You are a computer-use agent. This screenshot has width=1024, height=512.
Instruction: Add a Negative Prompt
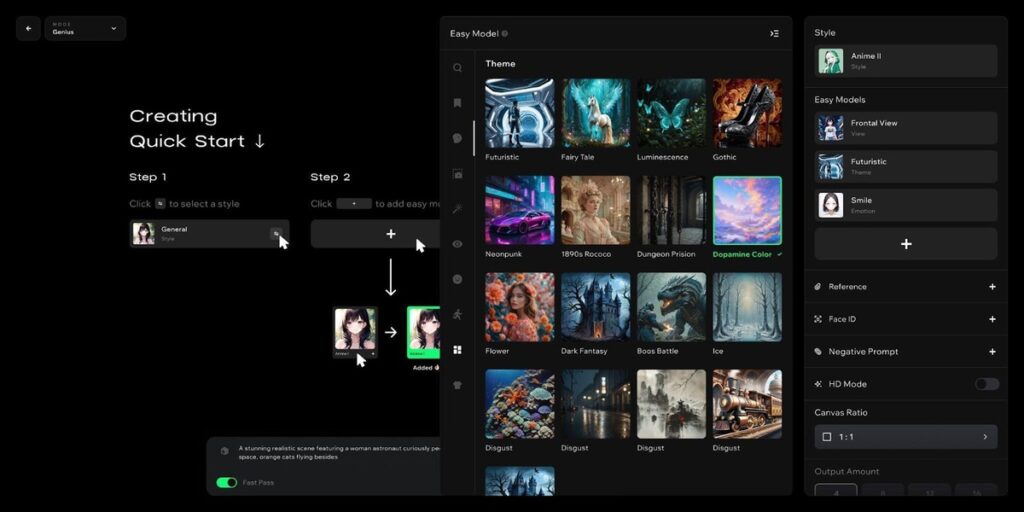(992, 352)
